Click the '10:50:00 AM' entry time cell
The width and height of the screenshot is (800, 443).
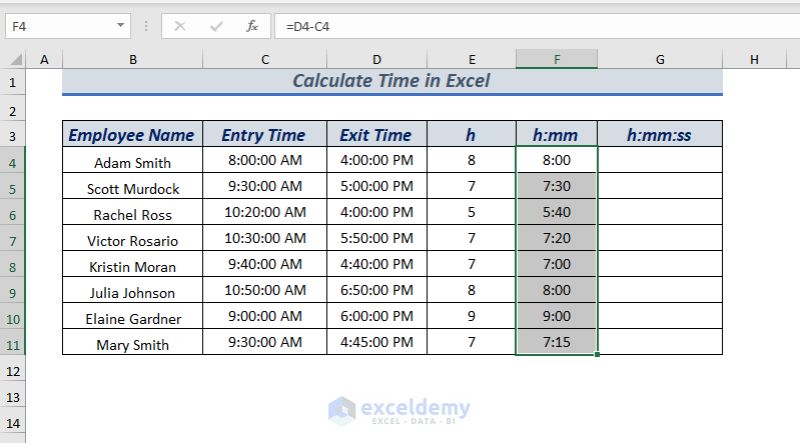pos(265,290)
